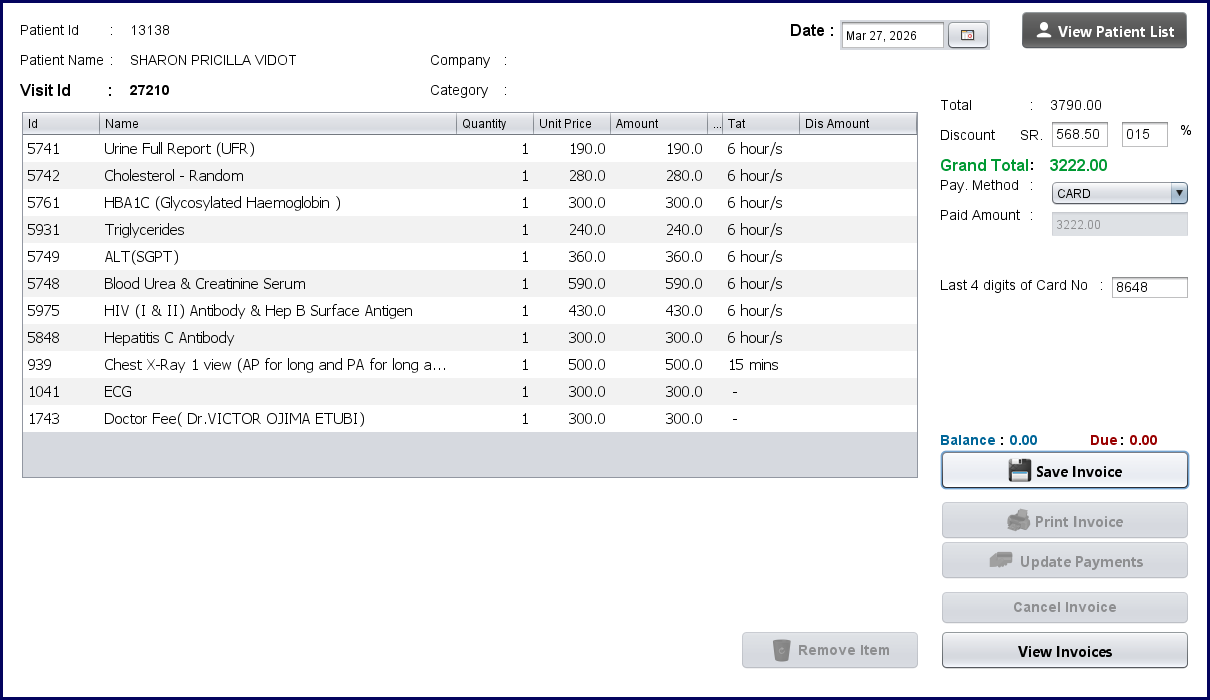The width and height of the screenshot is (1210, 700).
Task: Open the View Invoices button
Action: [1064, 651]
